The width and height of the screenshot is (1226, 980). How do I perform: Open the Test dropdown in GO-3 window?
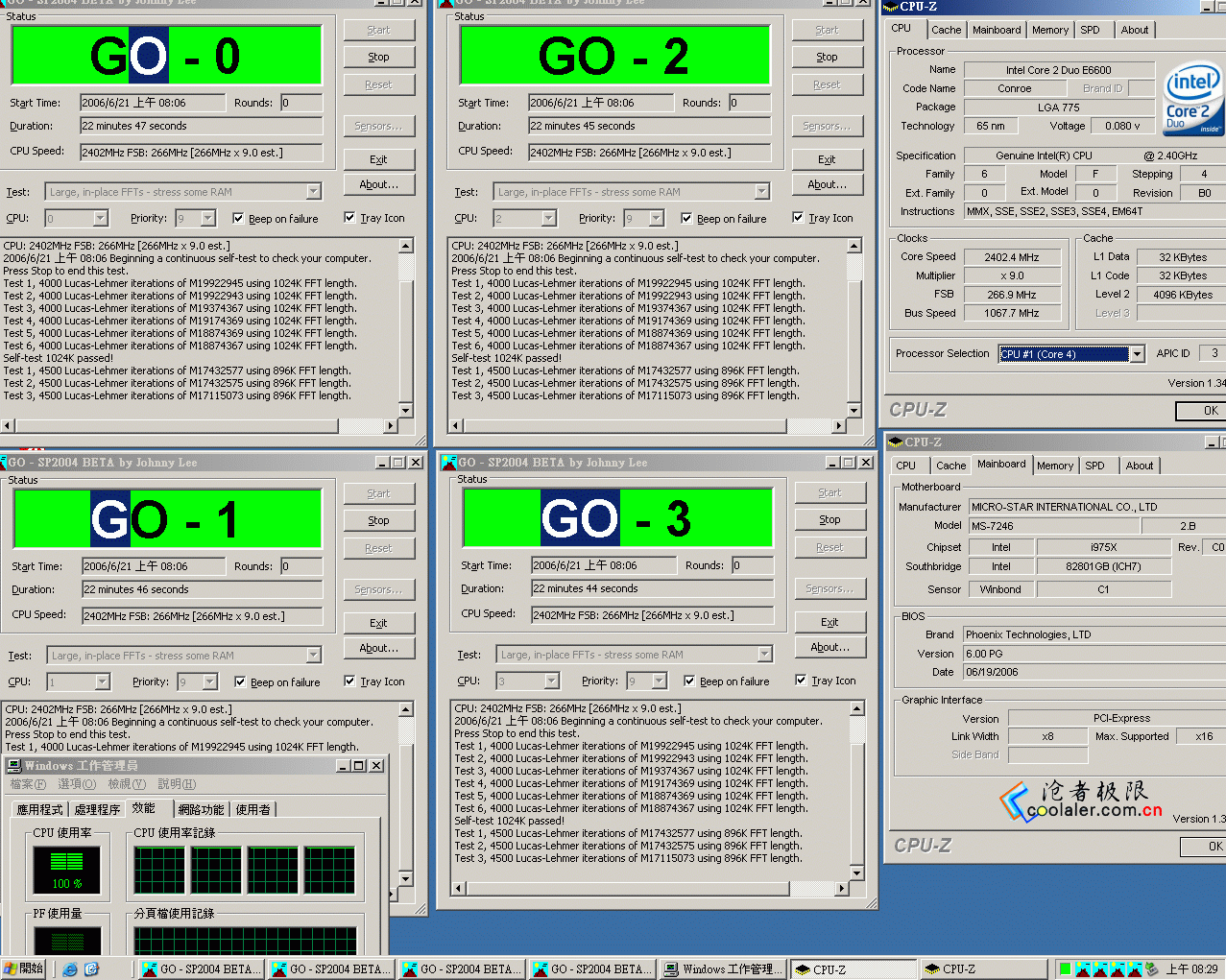tap(764, 655)
